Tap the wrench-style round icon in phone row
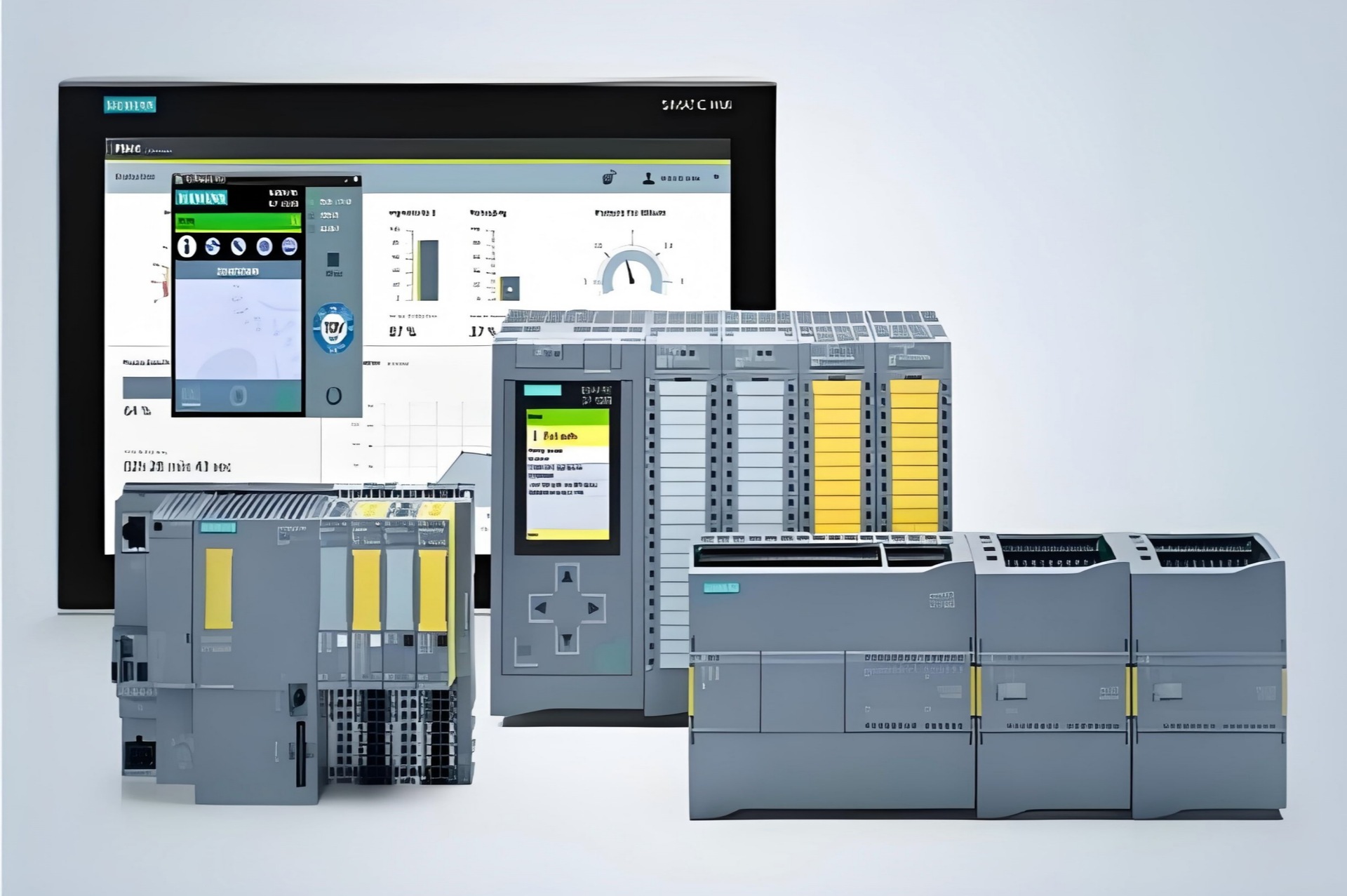The image size is (1347, 896). pyautogui.click(x=239, y=246)
